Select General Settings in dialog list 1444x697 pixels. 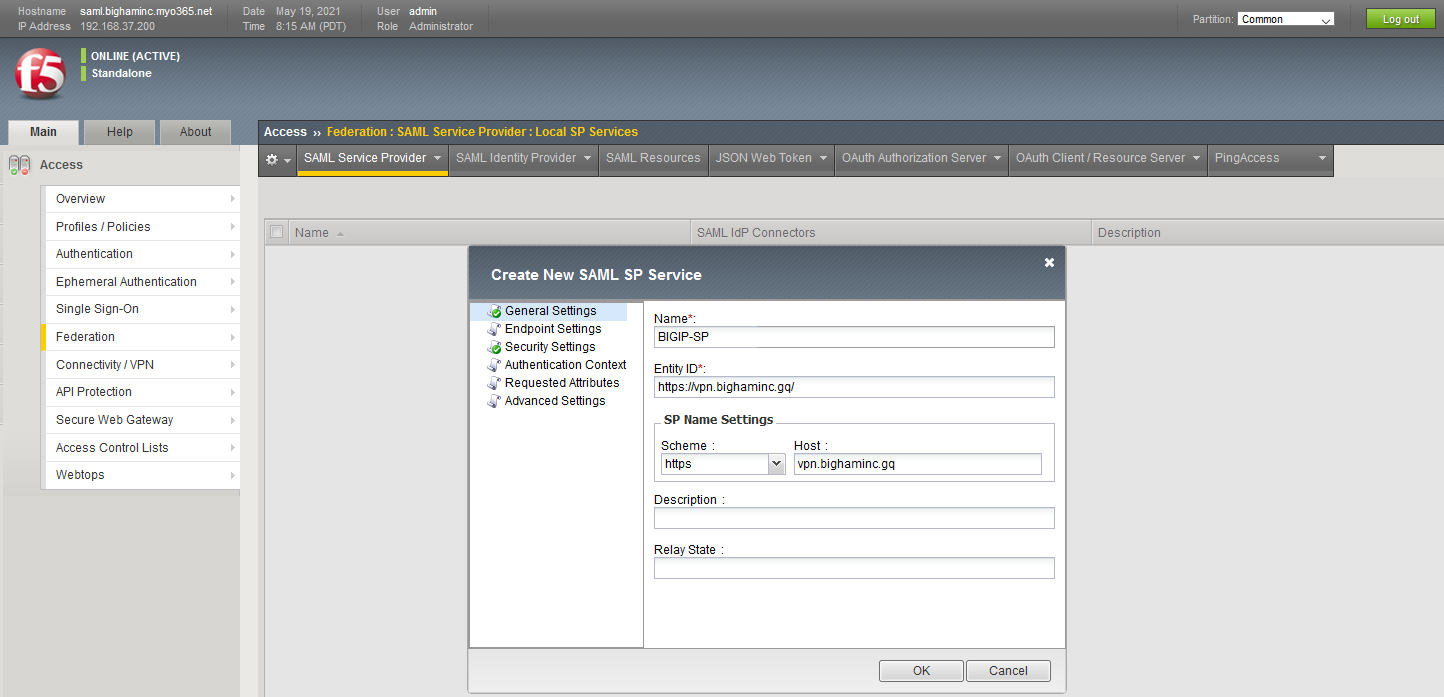pos(550,311)
